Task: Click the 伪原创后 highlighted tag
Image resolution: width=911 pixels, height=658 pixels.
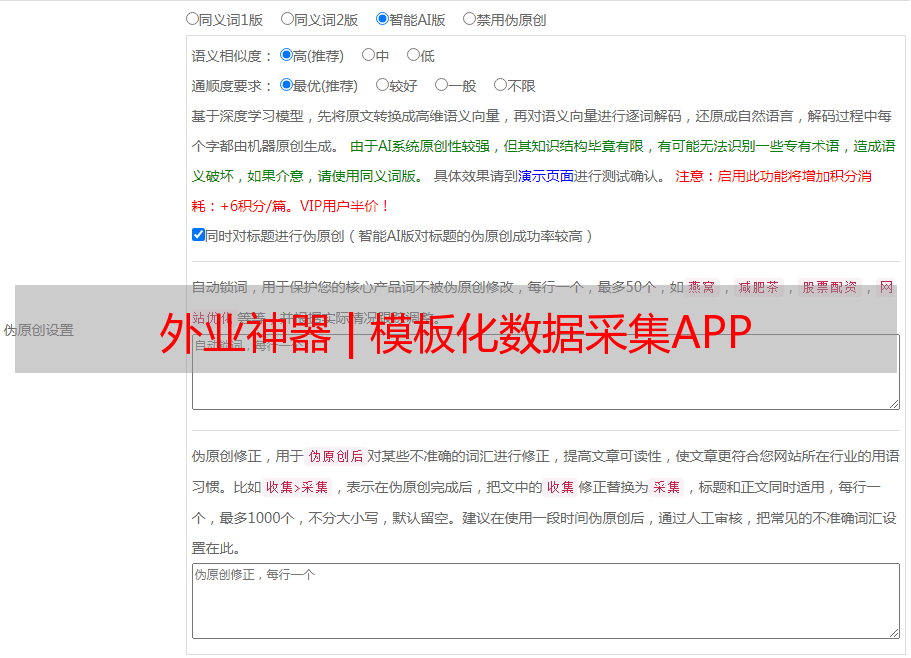Action: (336, 456)
